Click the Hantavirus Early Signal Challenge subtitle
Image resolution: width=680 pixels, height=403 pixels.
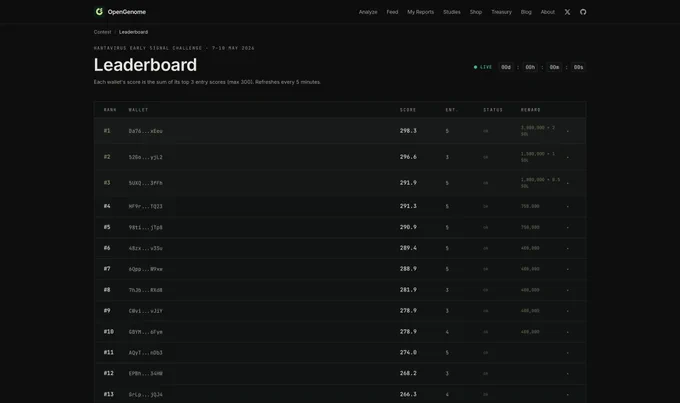tap(174, 48)
